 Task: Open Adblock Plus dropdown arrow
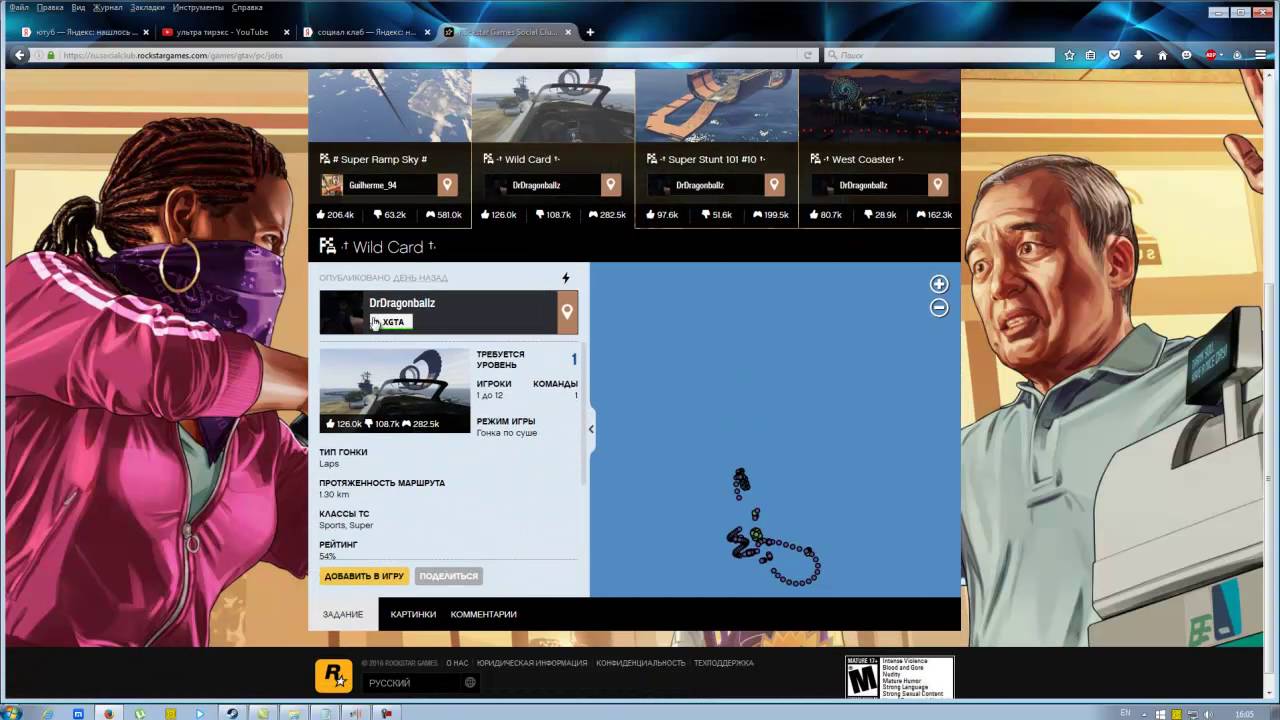(x=1224, y=55)
